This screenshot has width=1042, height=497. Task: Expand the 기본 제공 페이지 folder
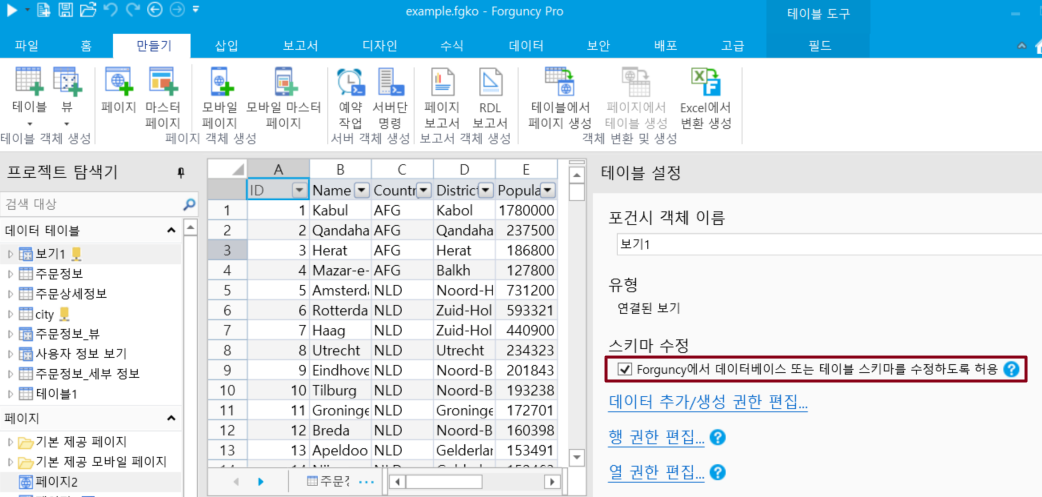[11, 442]
